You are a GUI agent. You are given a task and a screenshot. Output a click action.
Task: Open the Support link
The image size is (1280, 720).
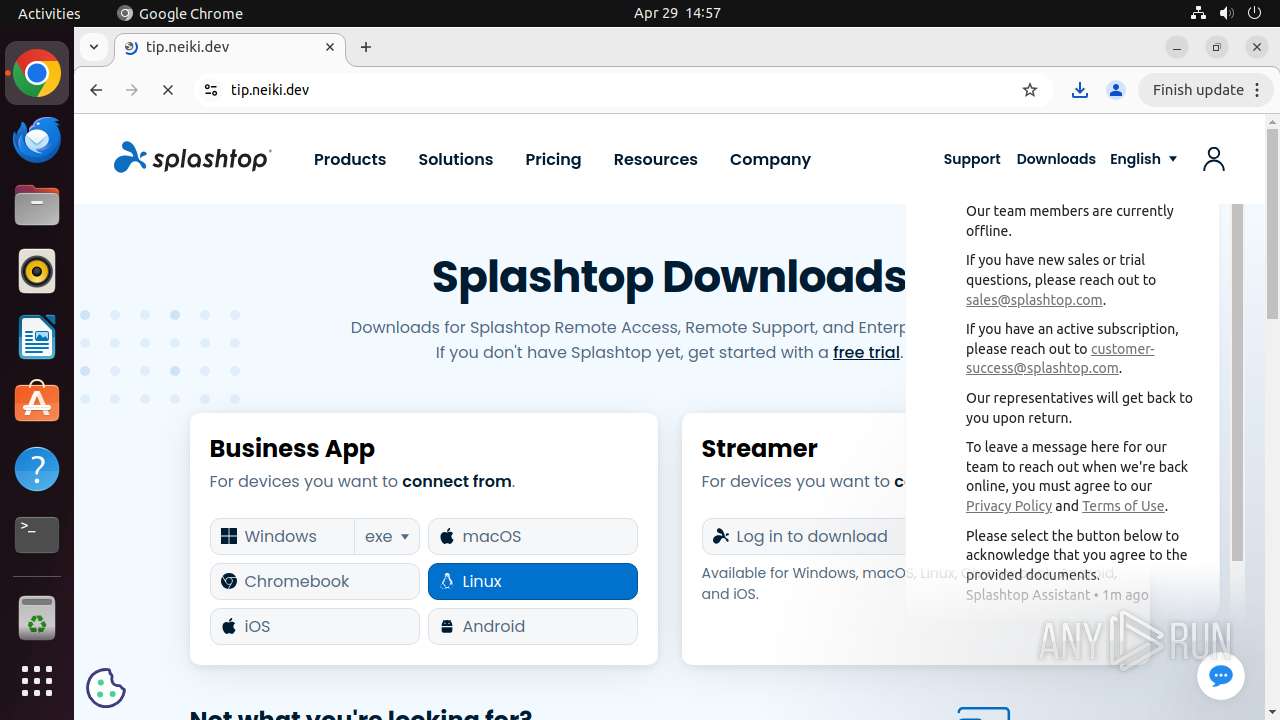pyautogui.click(x=972, y=159)
